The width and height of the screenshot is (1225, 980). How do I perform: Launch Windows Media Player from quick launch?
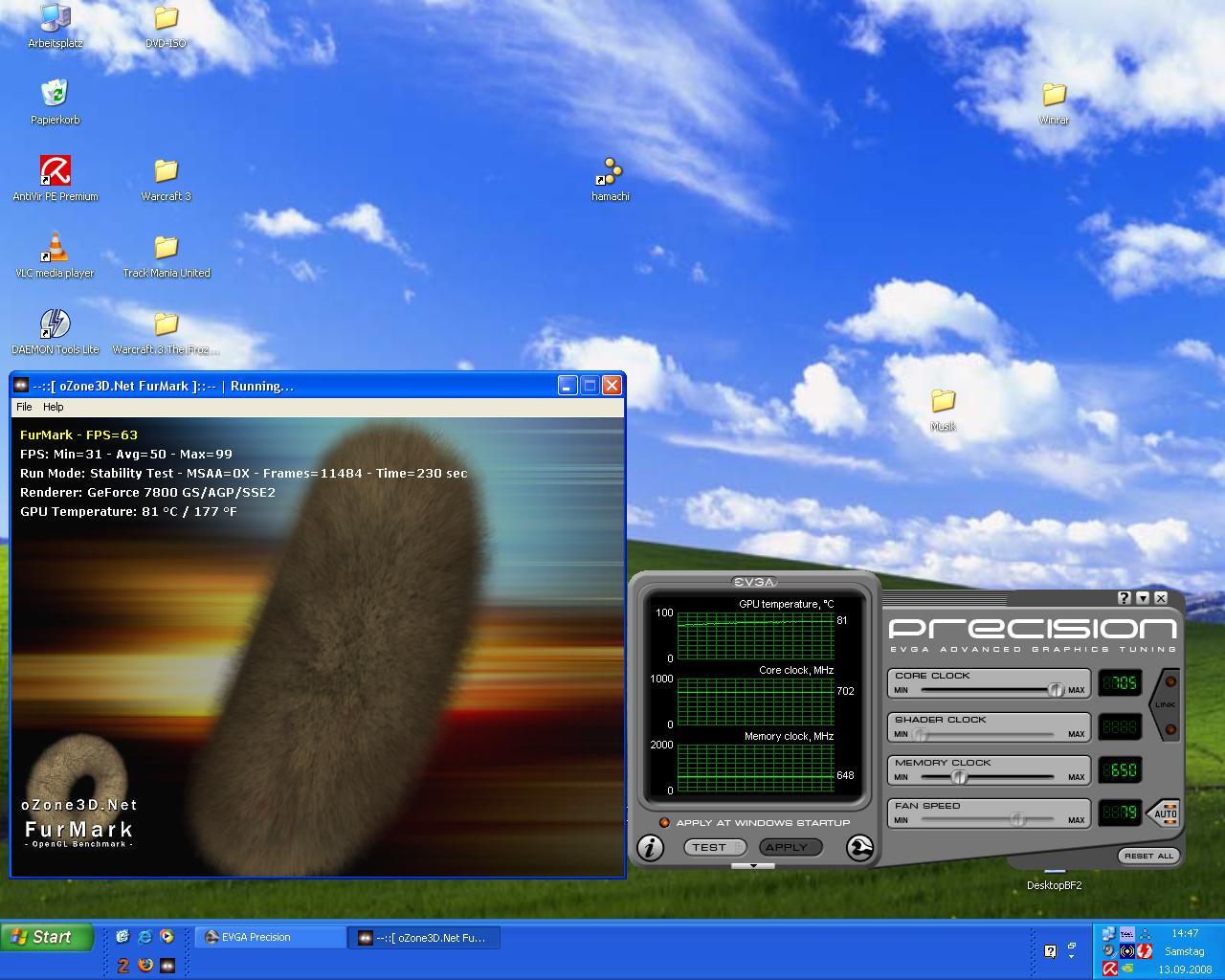click(167, 936)
